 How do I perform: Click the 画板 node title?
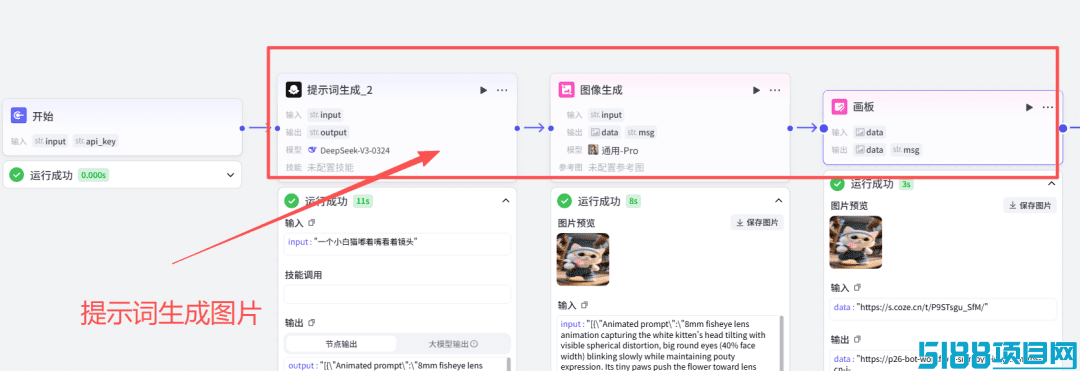864,107
